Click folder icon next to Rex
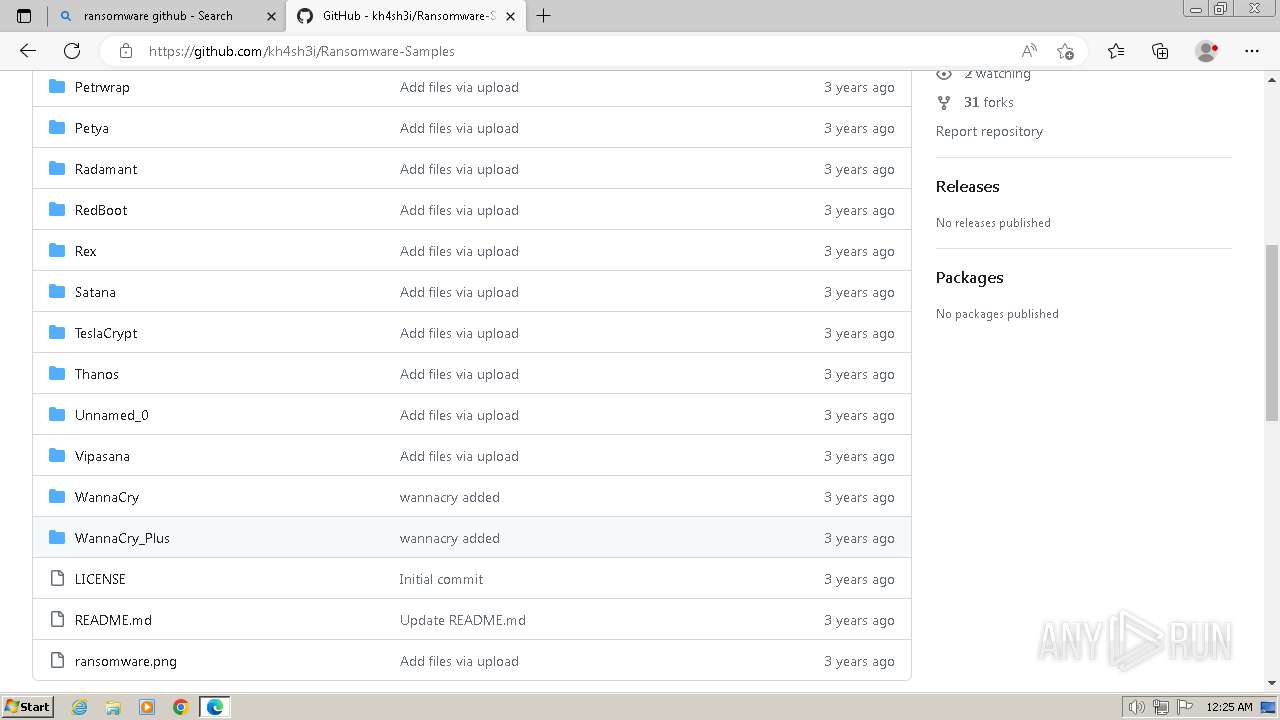Screen dimensions: 1280x720 tap(57, 251)
